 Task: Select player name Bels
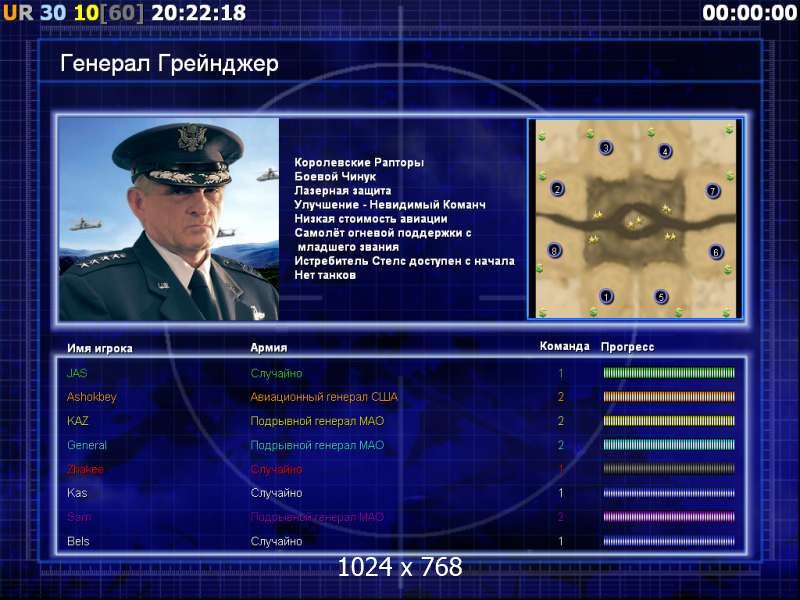point(78,541)
